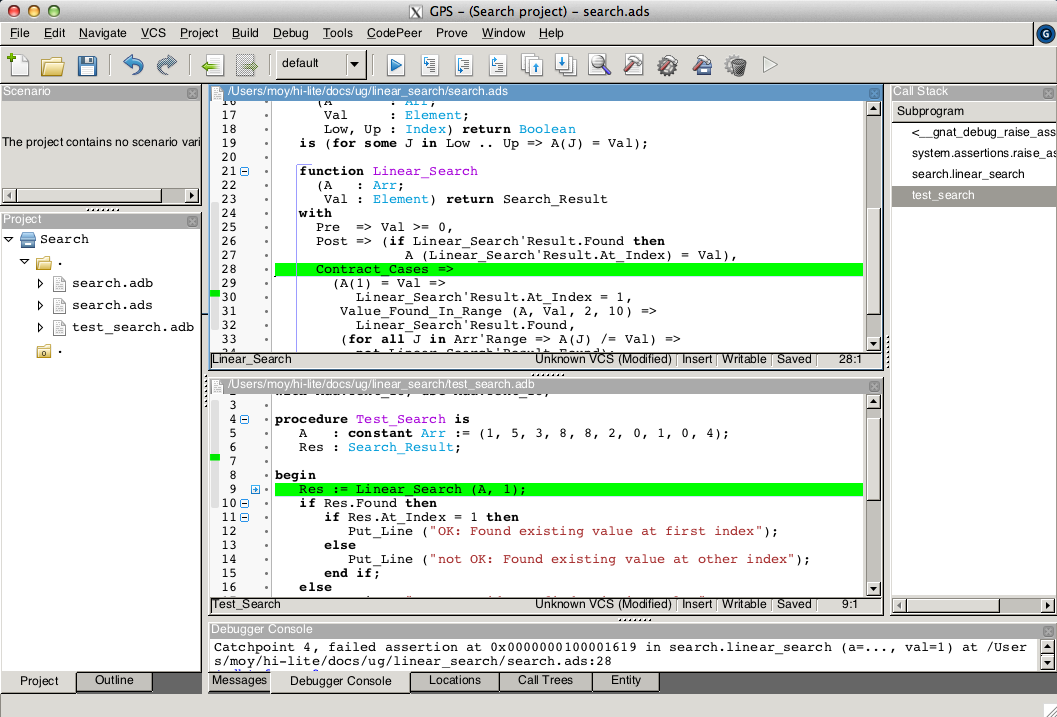Click the hammer with printer build icon
Image resolution: width=1057 pixels, height=717 pixels.
(702, 65)
